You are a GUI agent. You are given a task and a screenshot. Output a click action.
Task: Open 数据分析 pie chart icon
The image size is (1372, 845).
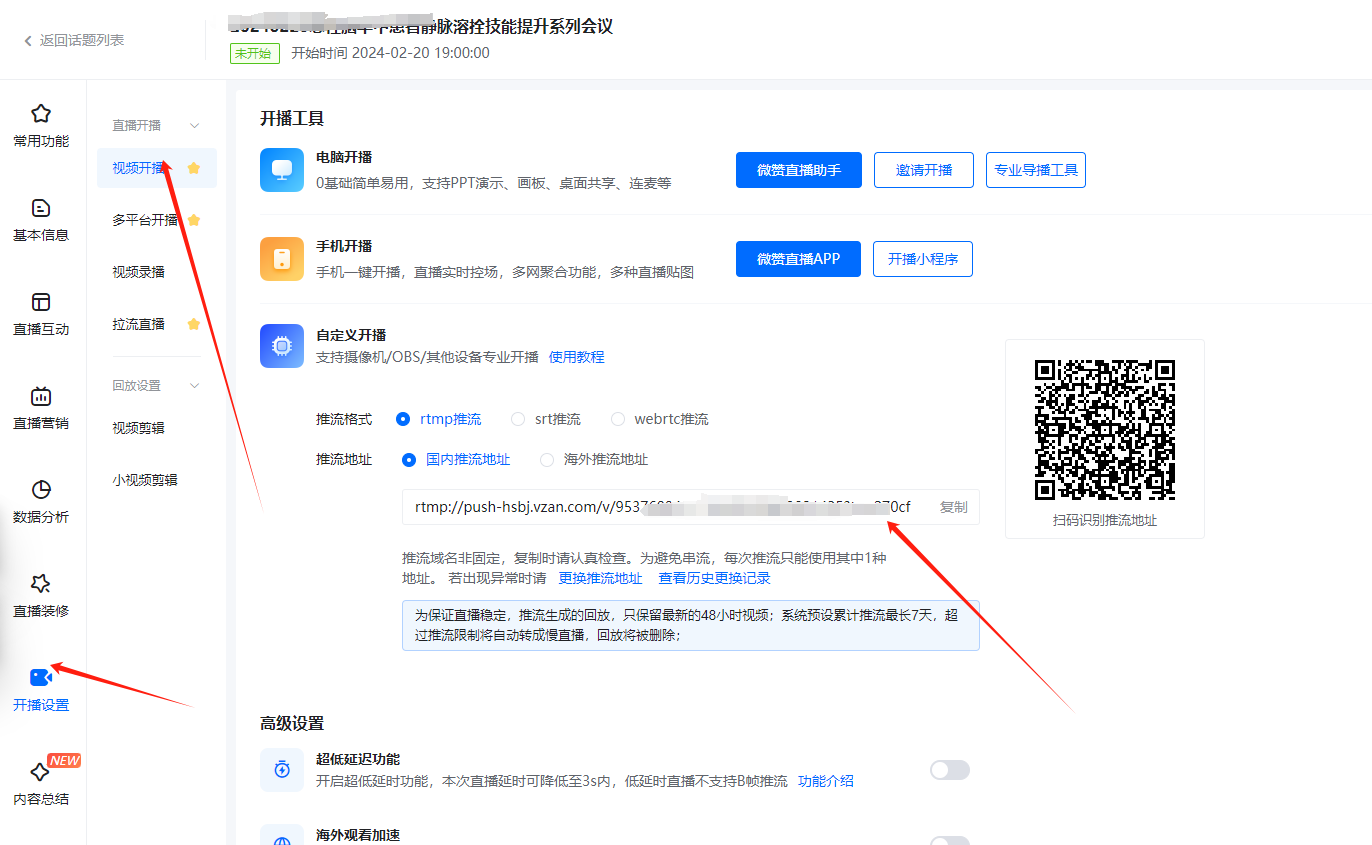41,490
